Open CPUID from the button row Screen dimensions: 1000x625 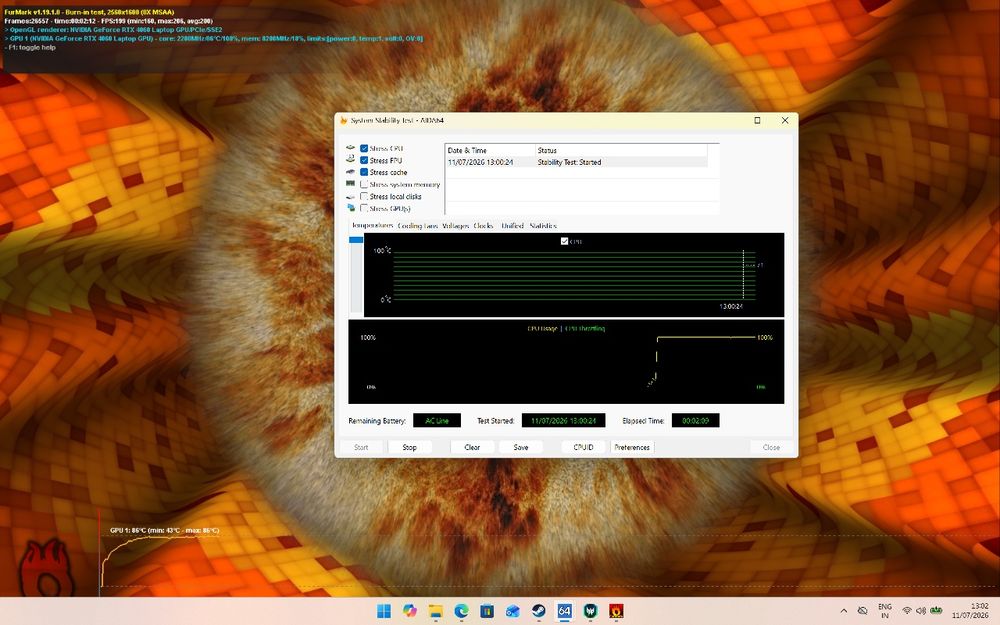584,447
